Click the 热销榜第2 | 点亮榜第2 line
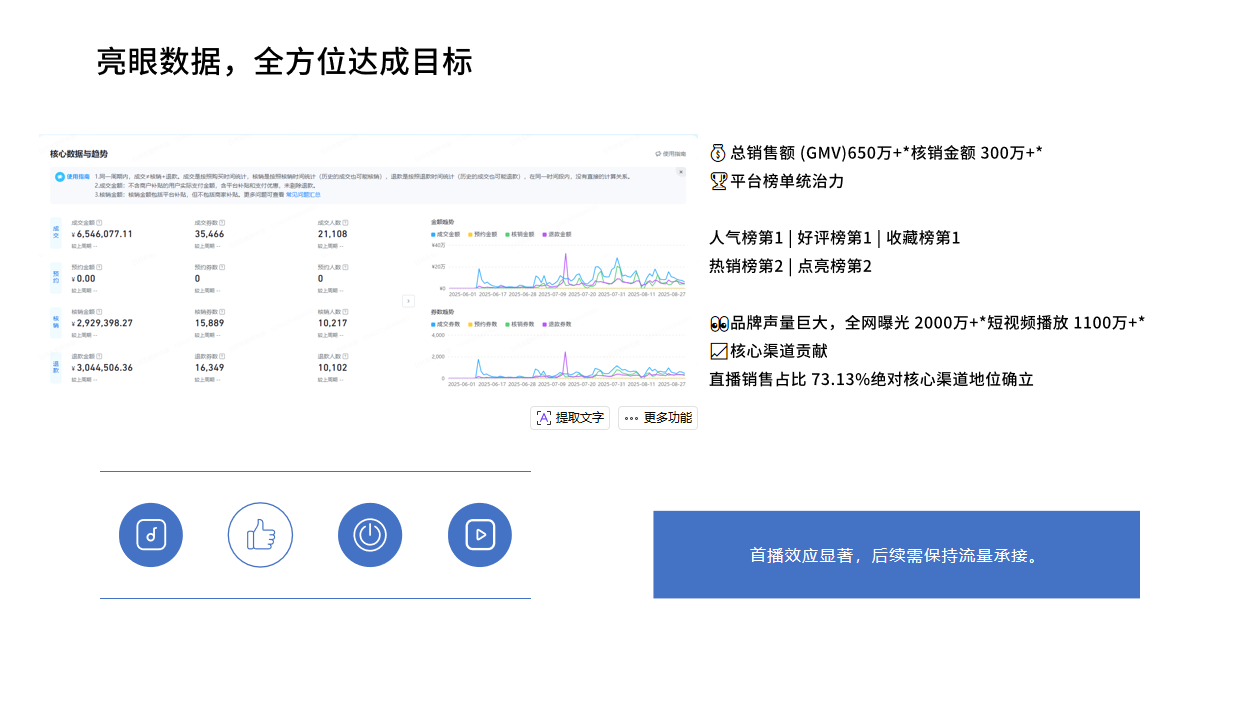 click(x=791, y=266)
